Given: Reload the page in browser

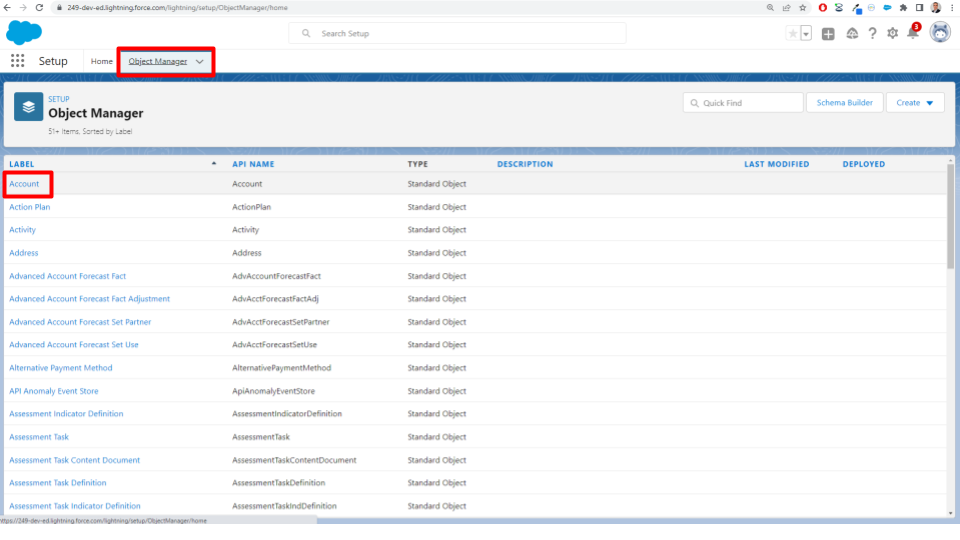Looking at the screenshot, I should [39, 7].
